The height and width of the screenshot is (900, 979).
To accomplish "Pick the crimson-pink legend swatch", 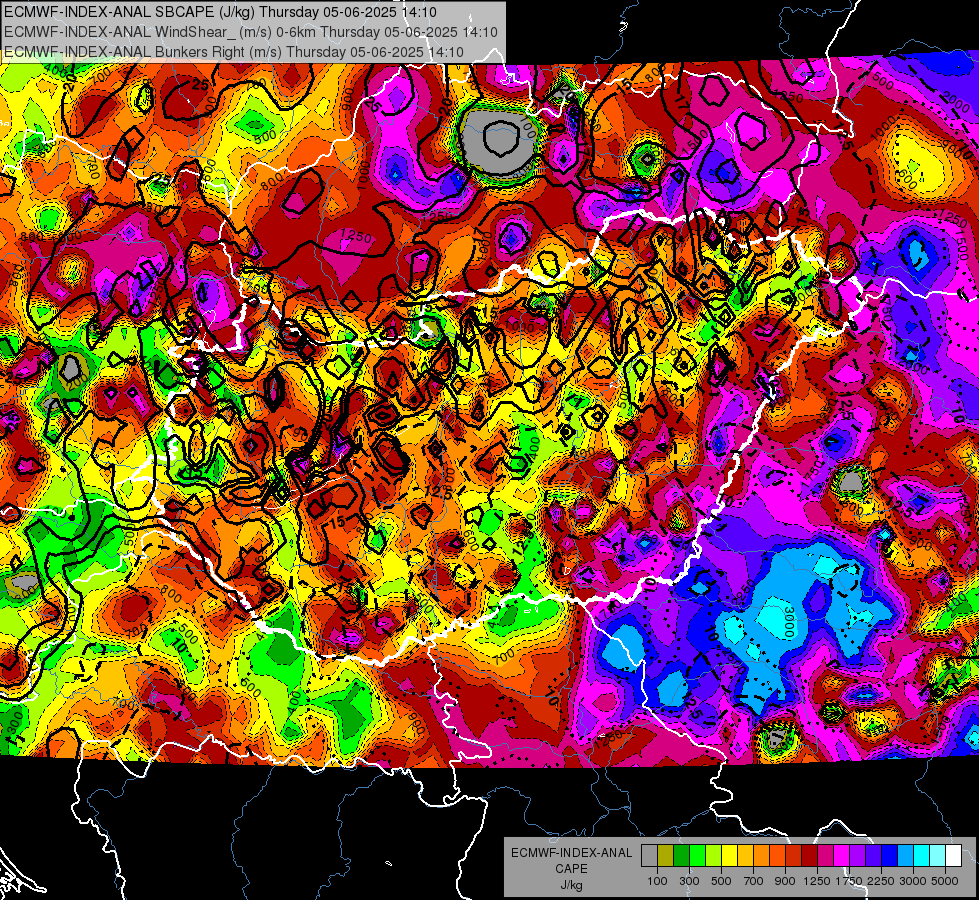I will (x=825, y=856).
